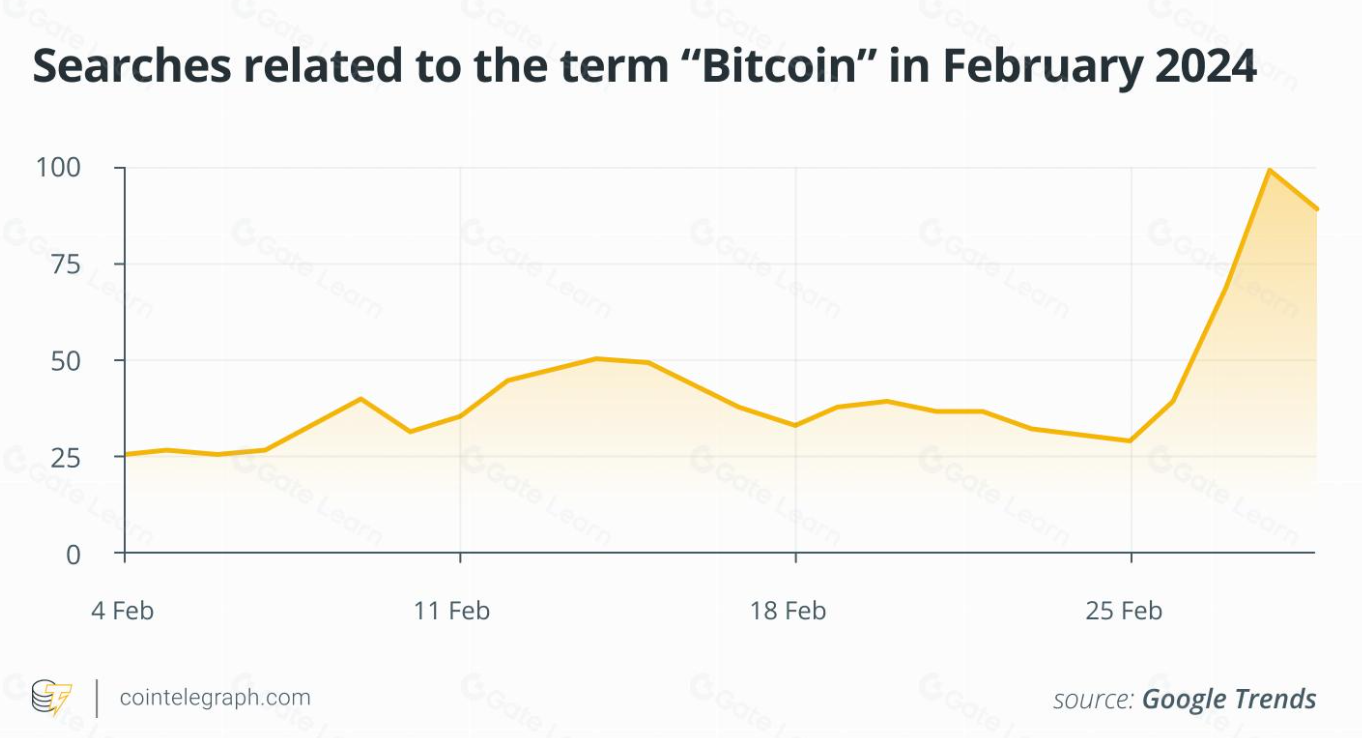Screen dimensions: 1362x738
Task: Click the line's starting point on 4 Feb
Action: [125, 455]
